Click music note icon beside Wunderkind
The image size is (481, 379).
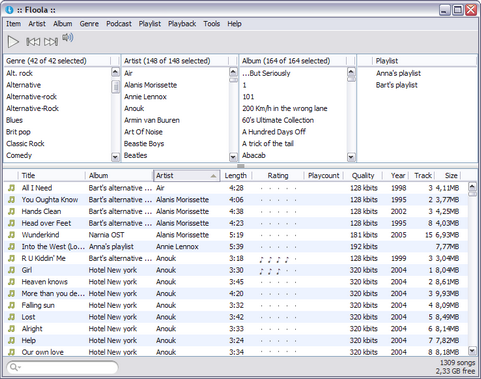coord(12,235)
